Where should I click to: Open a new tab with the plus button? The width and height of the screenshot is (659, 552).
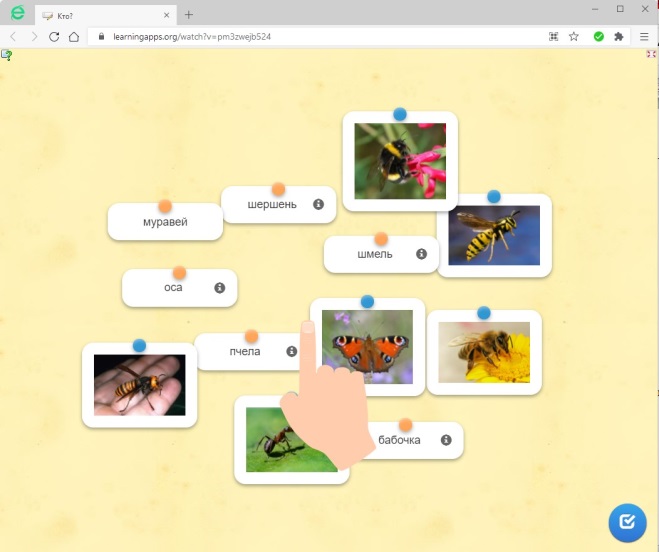point(189,15)
